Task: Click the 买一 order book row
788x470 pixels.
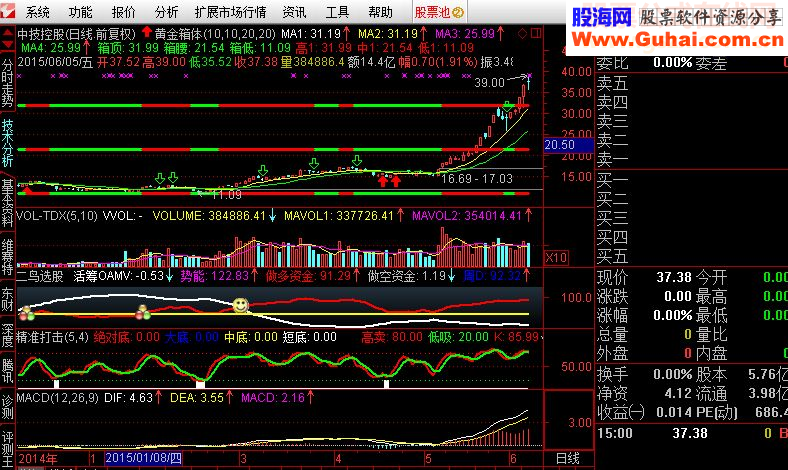Action: 692,179
